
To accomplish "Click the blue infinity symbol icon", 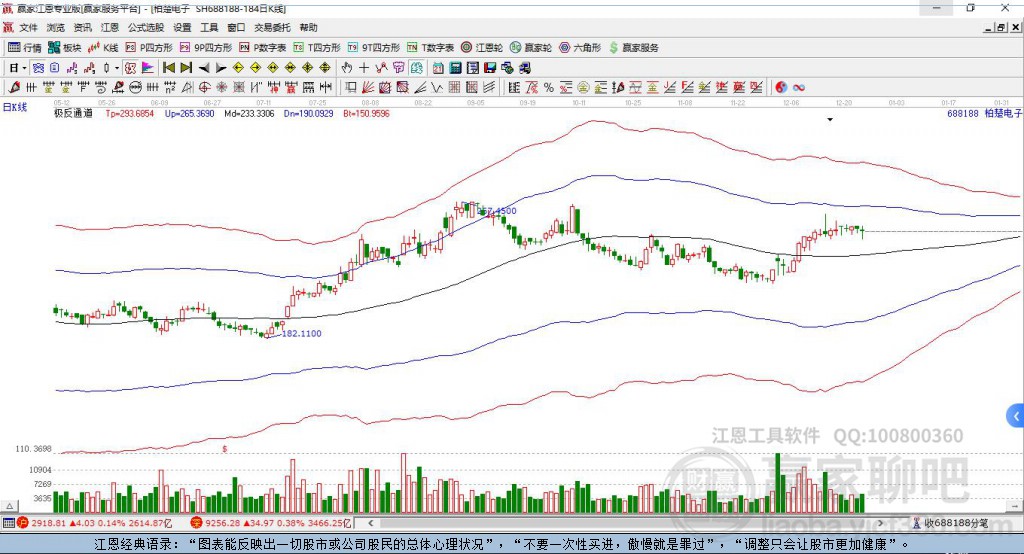I will [x=799, y=88].
